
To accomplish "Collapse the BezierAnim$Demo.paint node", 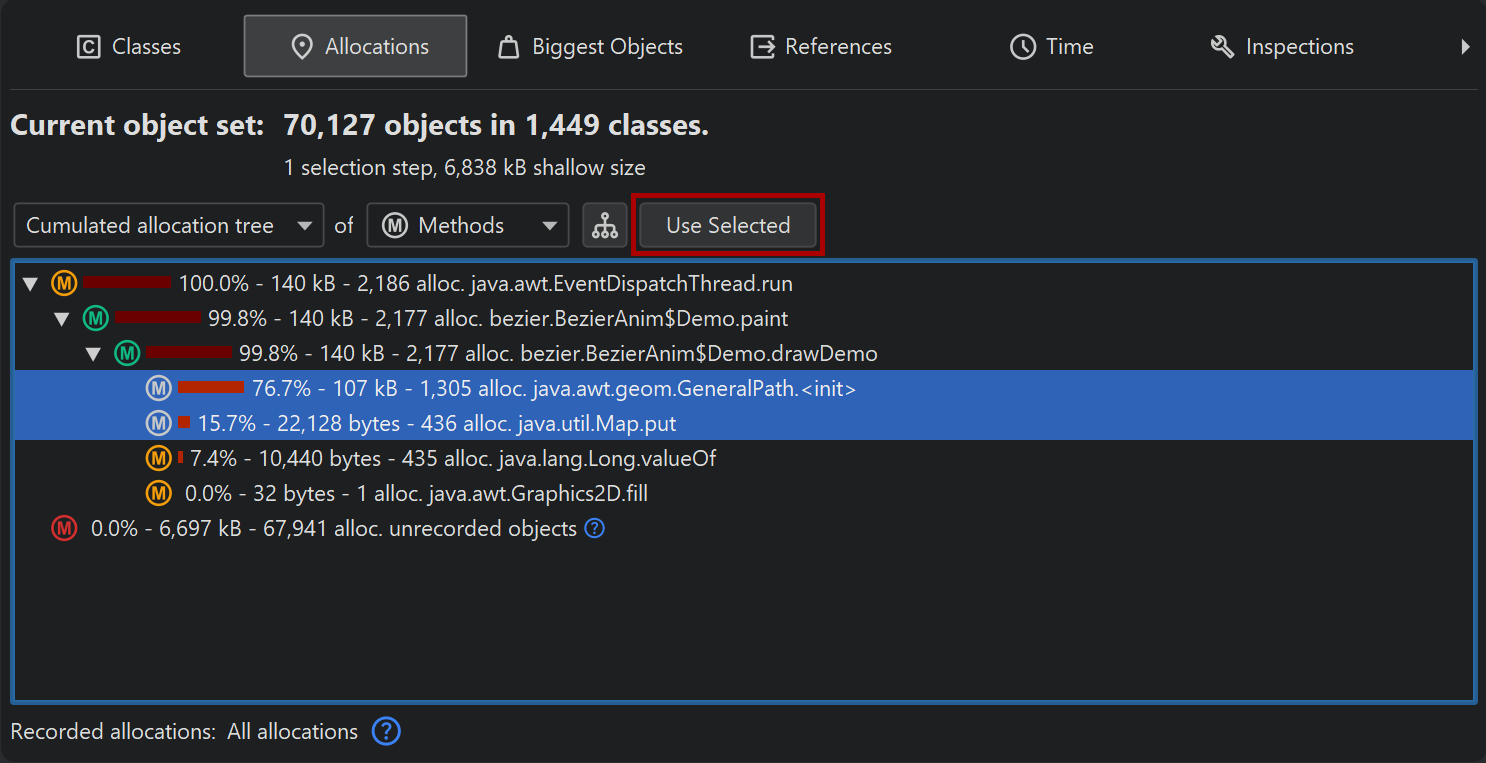I will [x=62, y=320].
